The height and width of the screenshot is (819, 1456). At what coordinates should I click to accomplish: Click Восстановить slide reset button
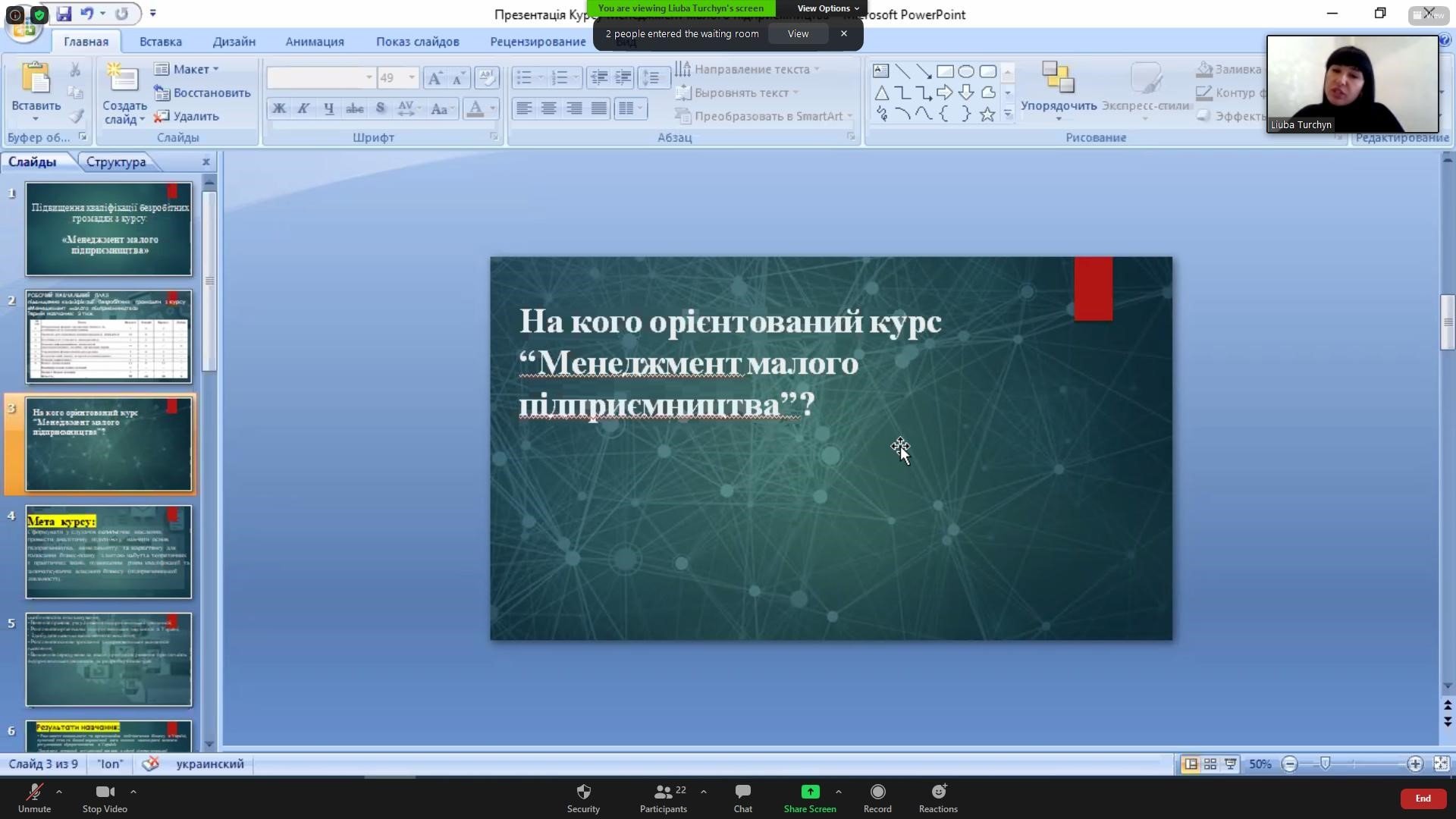click(202, 93)
